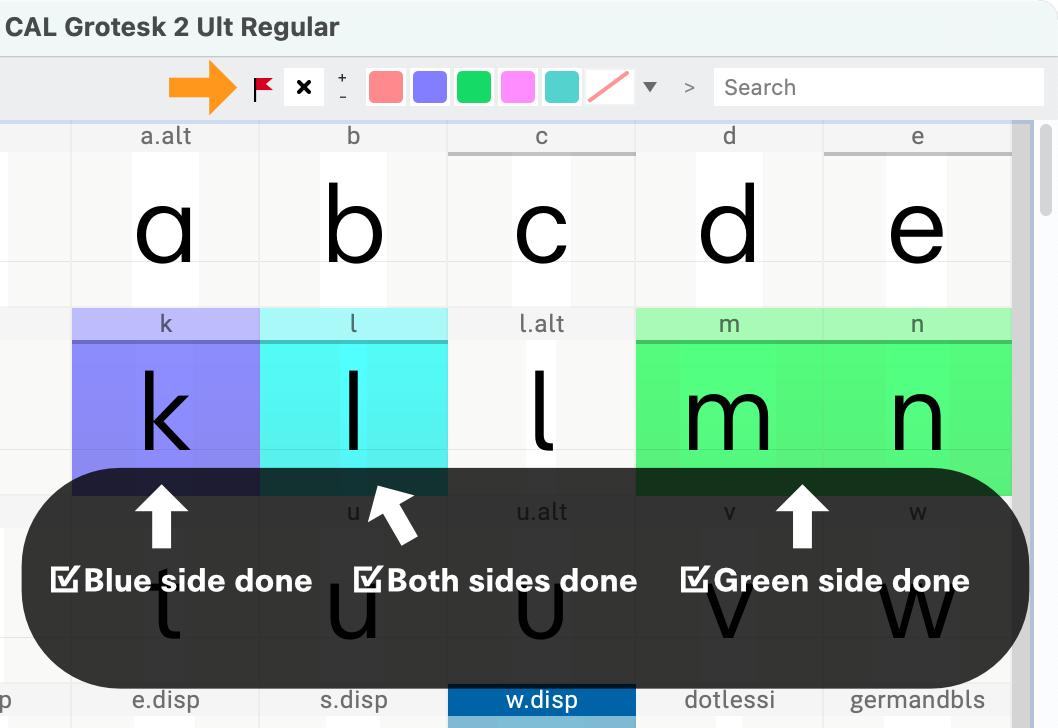This screenshot has height=728, width=1058.
Task: Toggle the Green side done checkbox
Action: point(695,579)
